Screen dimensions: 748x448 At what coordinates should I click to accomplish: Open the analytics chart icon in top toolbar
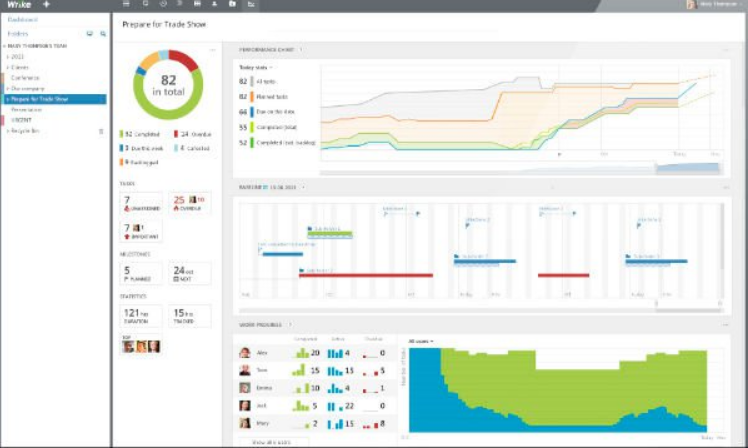(x=251, y=5)
